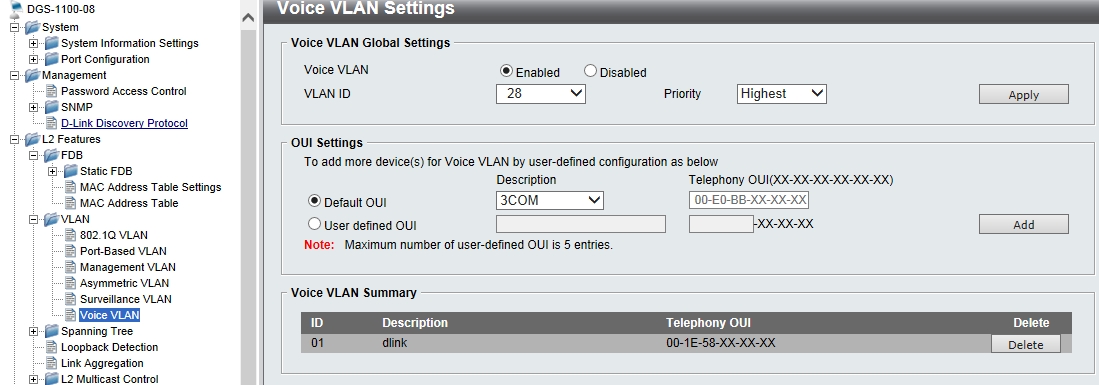Click the Port Configuration folder icon
The width and height of the screenshot is (1099, 385).
coord(51,59)
